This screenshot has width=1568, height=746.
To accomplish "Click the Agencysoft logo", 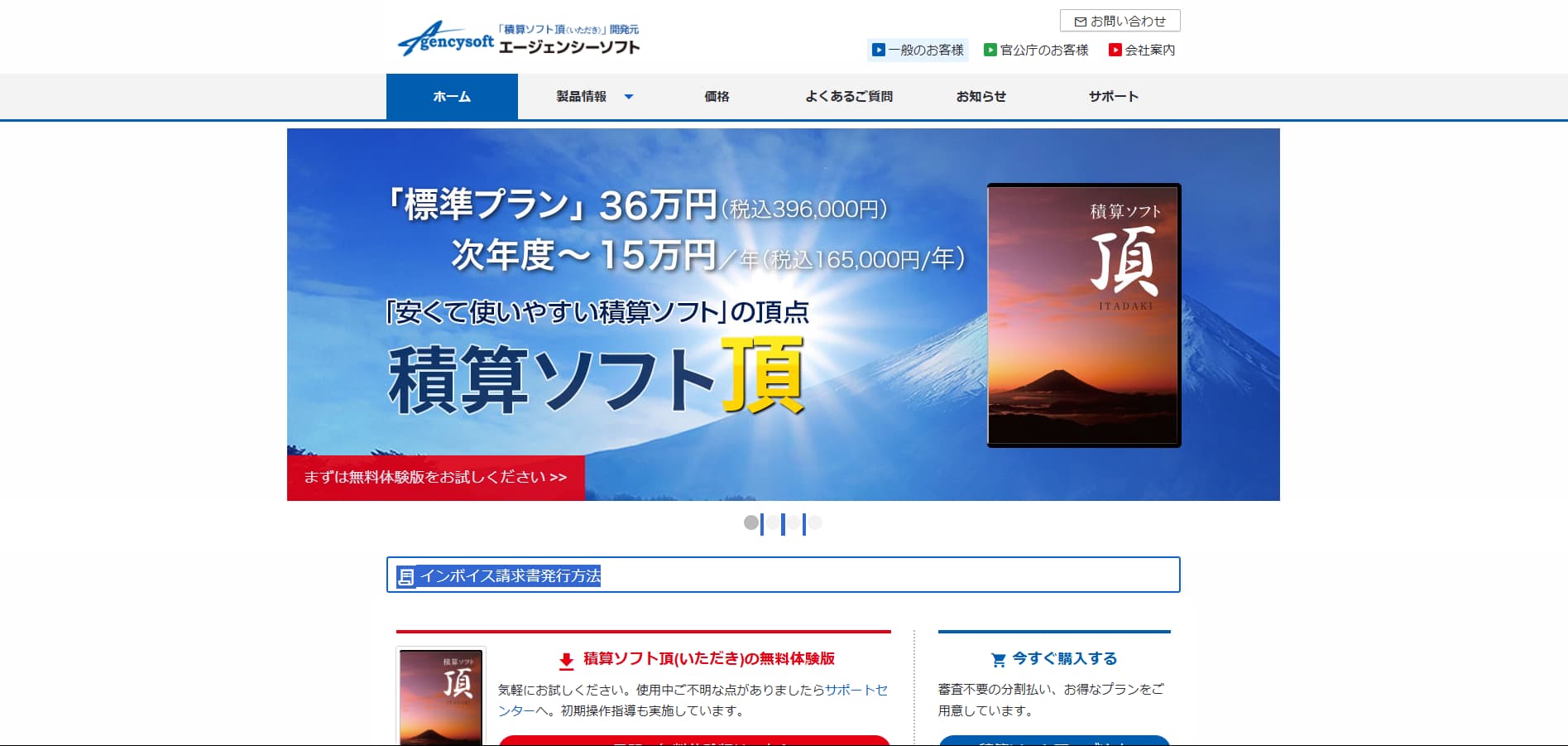I will [x=519, y=39].
